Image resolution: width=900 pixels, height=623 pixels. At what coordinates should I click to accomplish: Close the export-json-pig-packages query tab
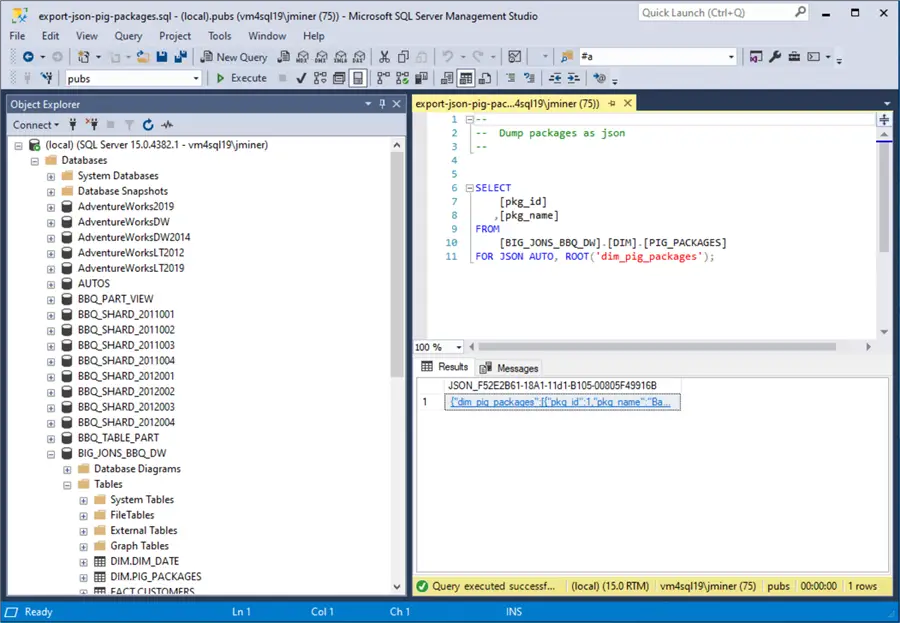click(628, 103)
